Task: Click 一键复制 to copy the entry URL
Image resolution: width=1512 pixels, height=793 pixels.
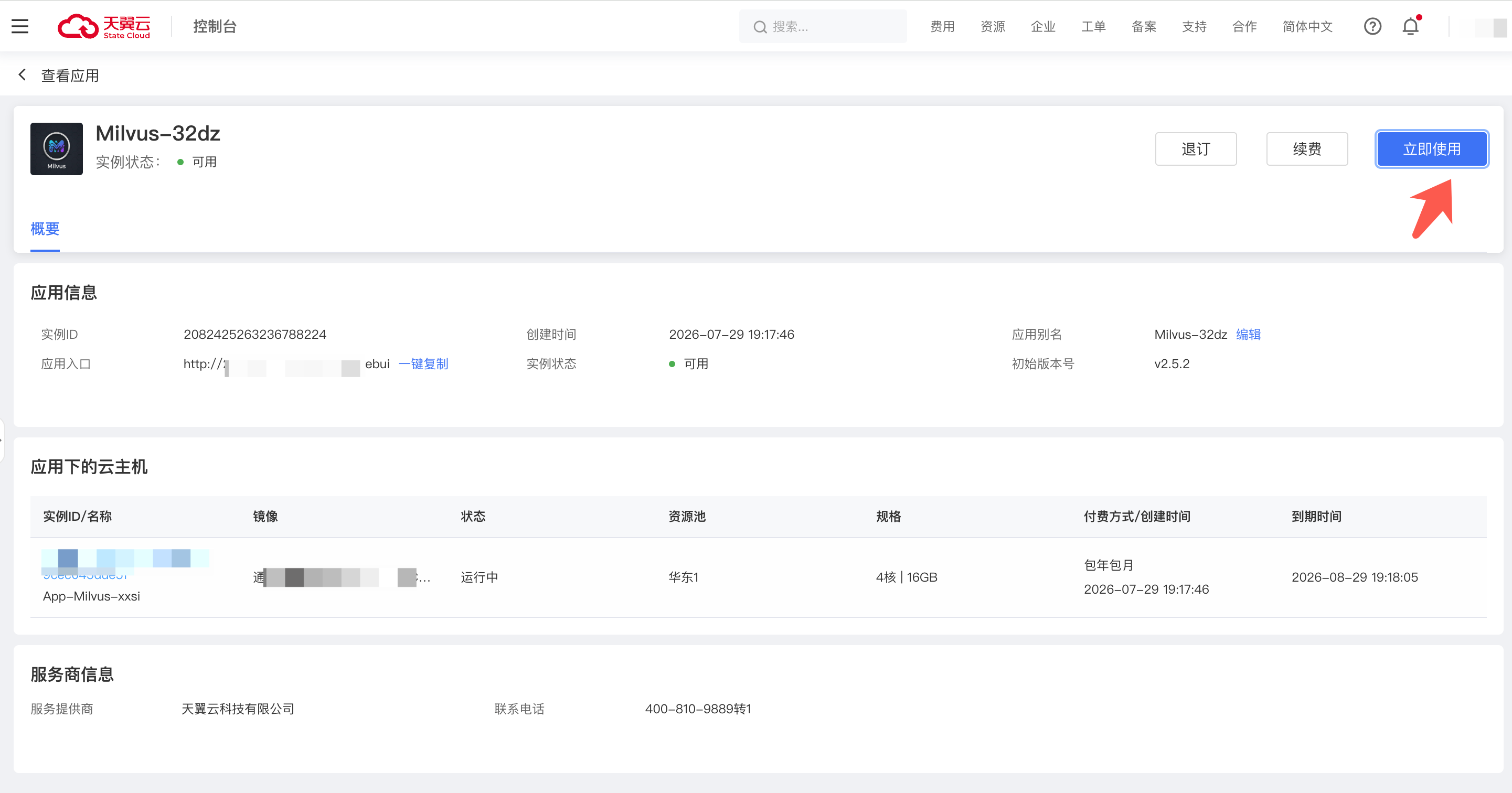Action: point(423,364)
